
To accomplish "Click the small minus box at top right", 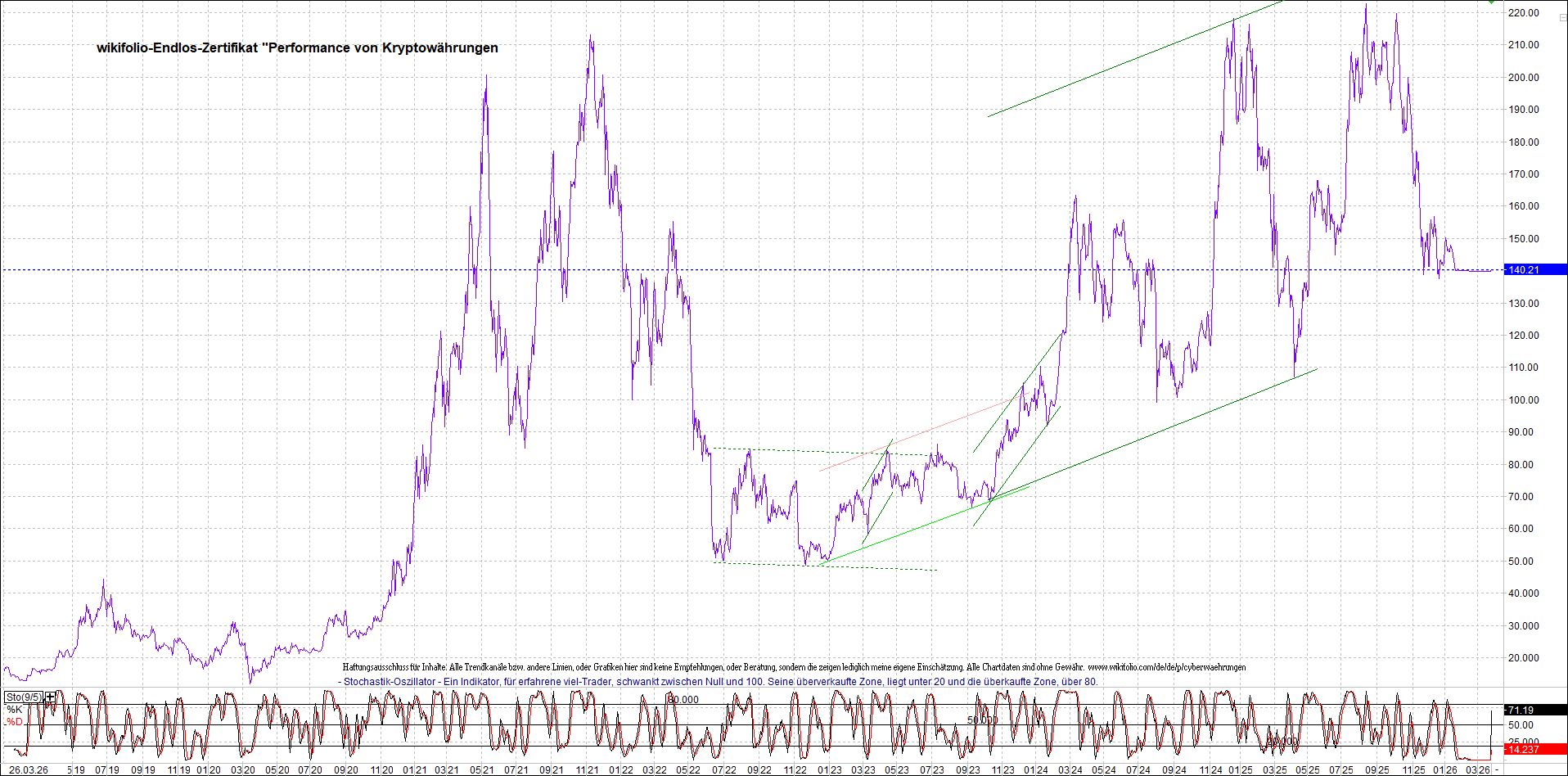I will point(1561,18).
